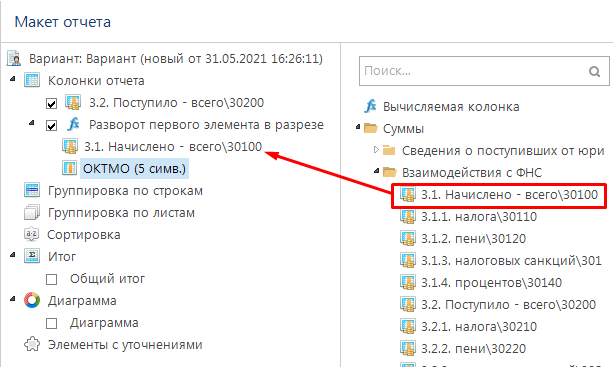Click the fx icon of Разворот первого элемента
Image resolution: width=613 pixels, height=367 pixels.
click(x=73, y=124)
